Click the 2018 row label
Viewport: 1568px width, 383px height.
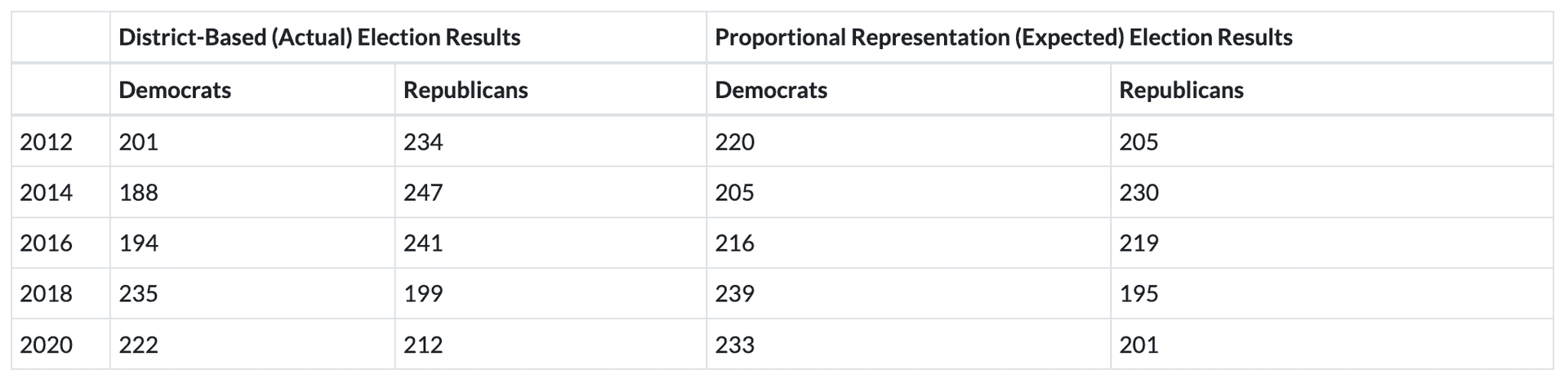46,294
